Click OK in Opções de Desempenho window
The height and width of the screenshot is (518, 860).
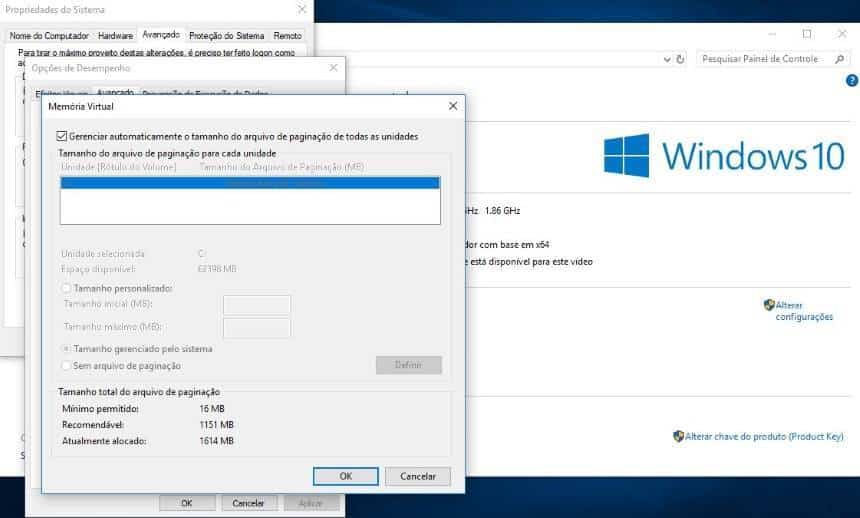pos(187,503)
